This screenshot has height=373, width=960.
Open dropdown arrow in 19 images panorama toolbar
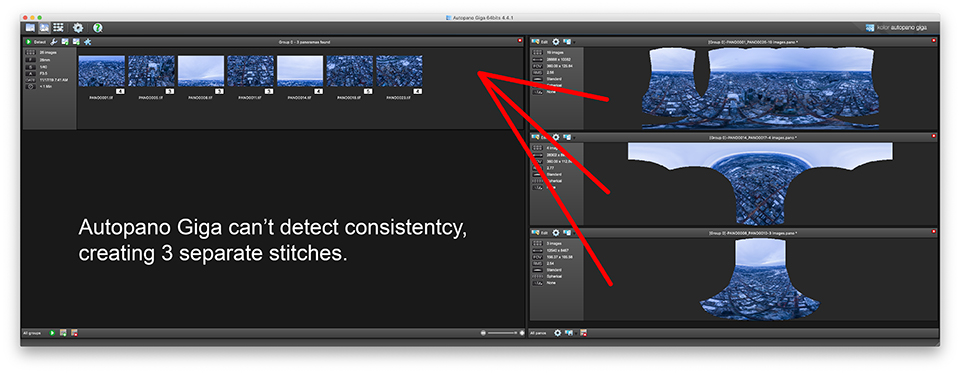(x=573, y=42)
